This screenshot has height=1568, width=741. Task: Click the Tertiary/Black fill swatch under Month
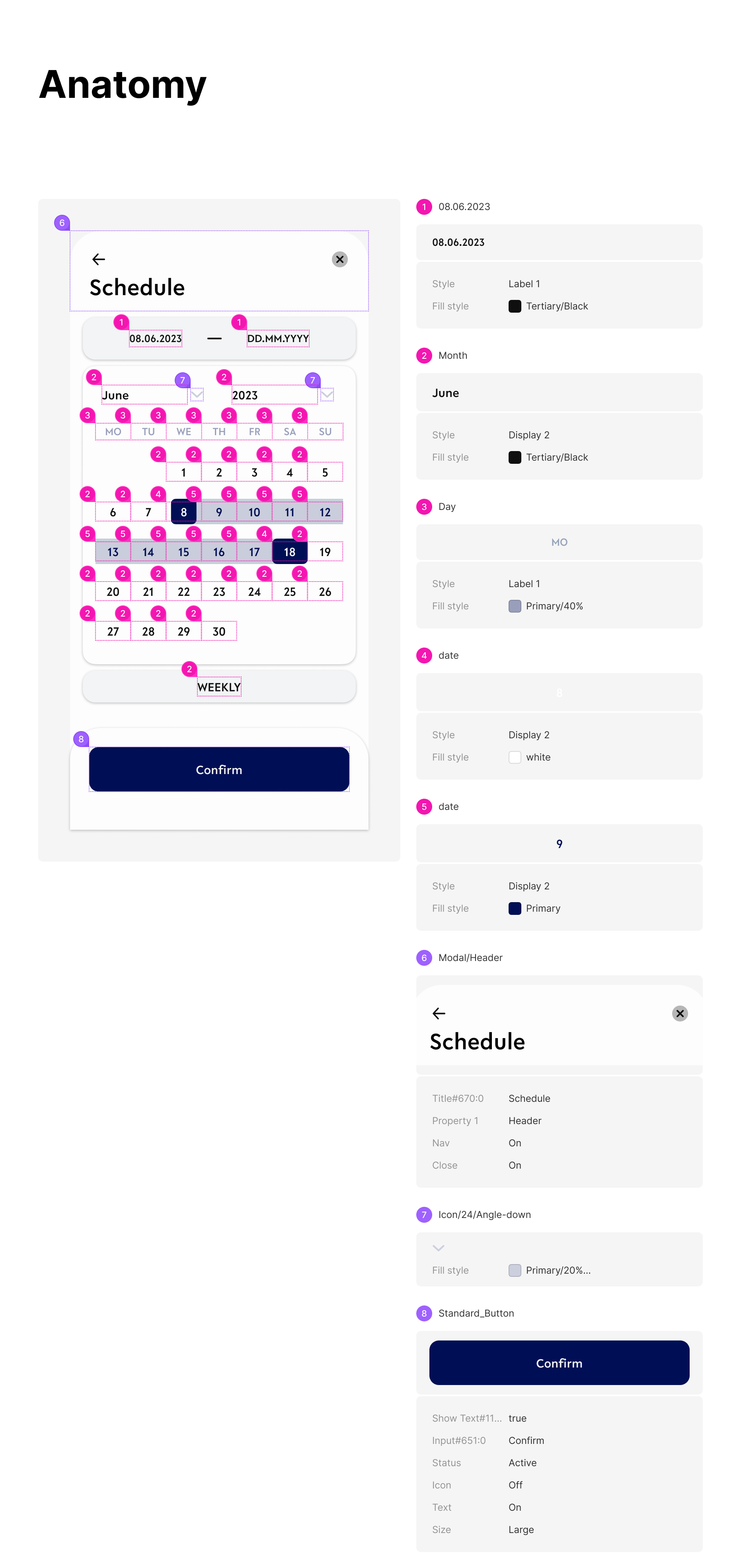[515, 457]
